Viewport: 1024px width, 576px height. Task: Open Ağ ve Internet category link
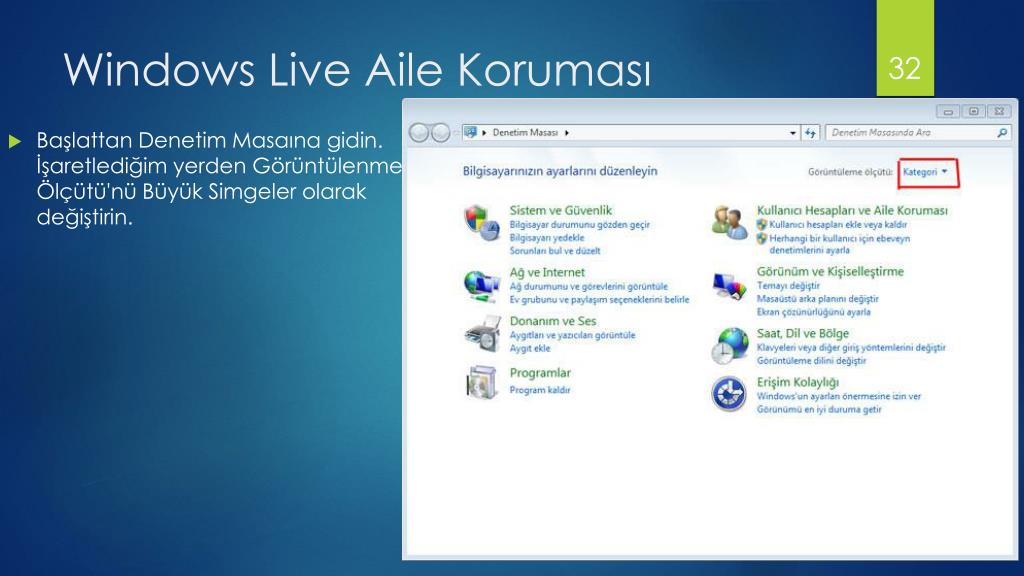click(x=547, y=272)
